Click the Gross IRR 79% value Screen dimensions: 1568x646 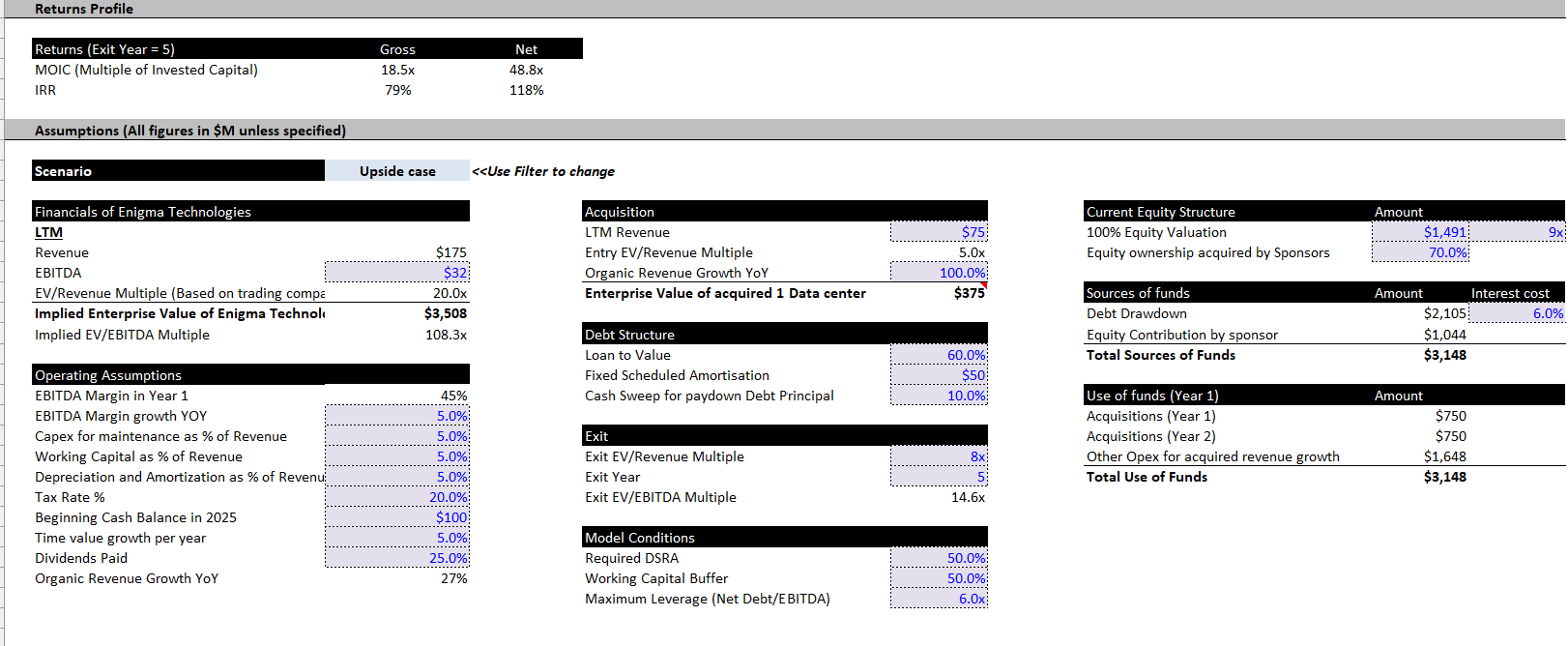[397, 90]
